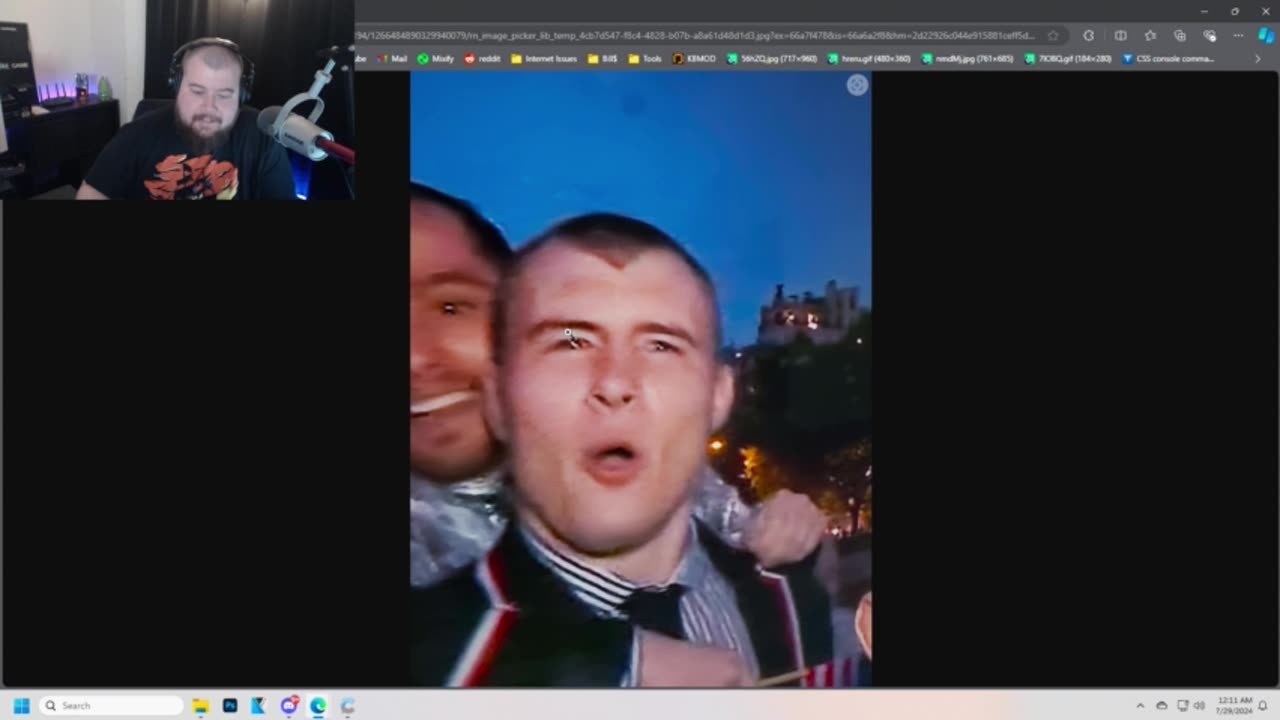Switch to Microsoft Edge in taskbar
The width and height of the screenshot is (1280, 720).
318,705
